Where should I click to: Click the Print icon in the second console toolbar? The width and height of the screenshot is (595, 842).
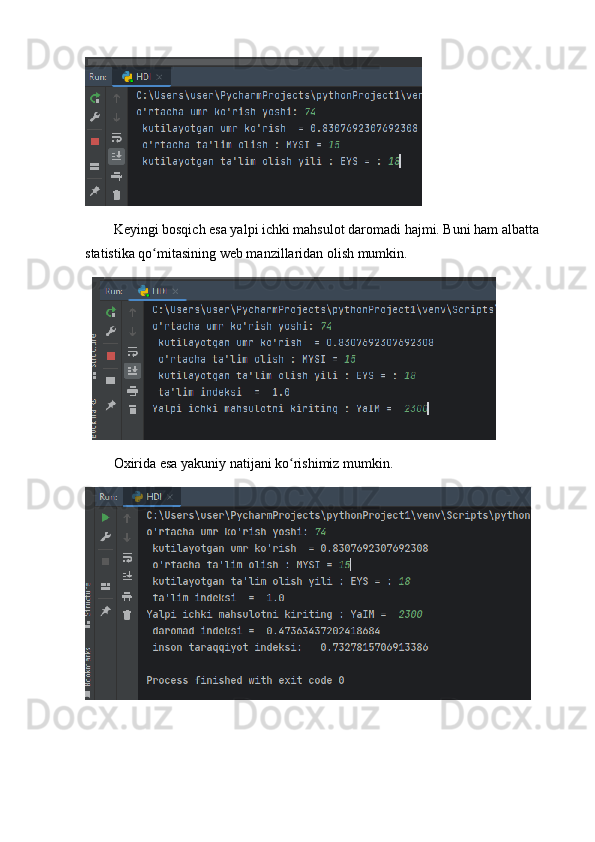(133, 390)
